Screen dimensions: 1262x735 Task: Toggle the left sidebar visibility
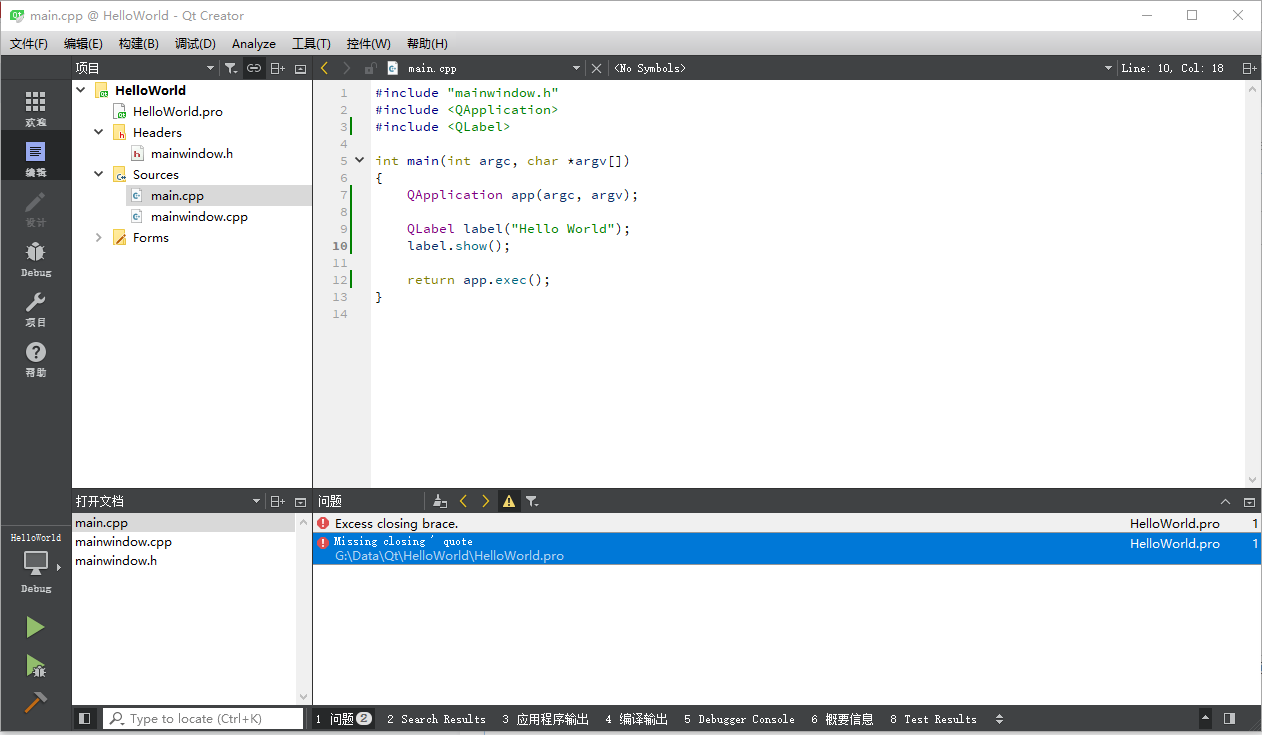(x=85, y=718)
